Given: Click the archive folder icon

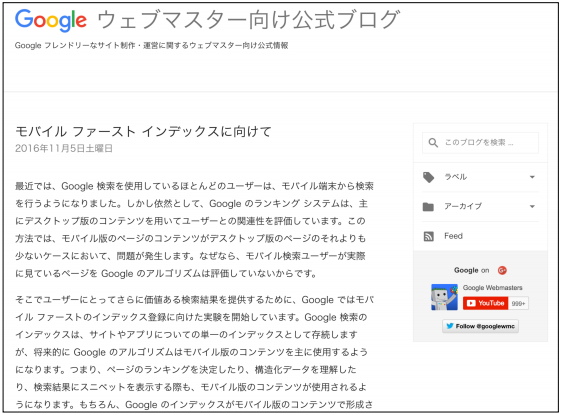Looking at the screenshot, I should tap(428, 206).
